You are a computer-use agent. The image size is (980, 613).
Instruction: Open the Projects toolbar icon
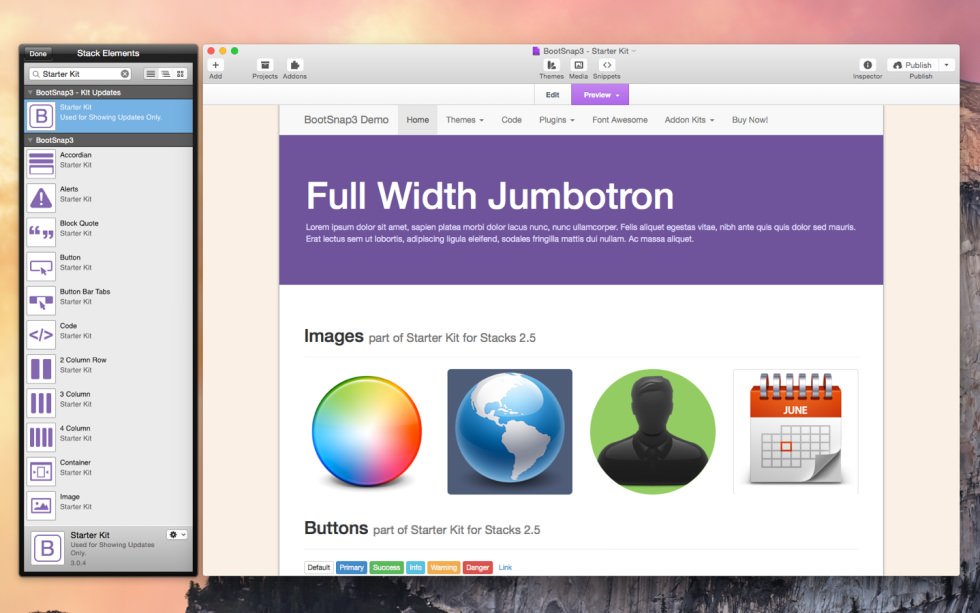click(x=265, y=65)
